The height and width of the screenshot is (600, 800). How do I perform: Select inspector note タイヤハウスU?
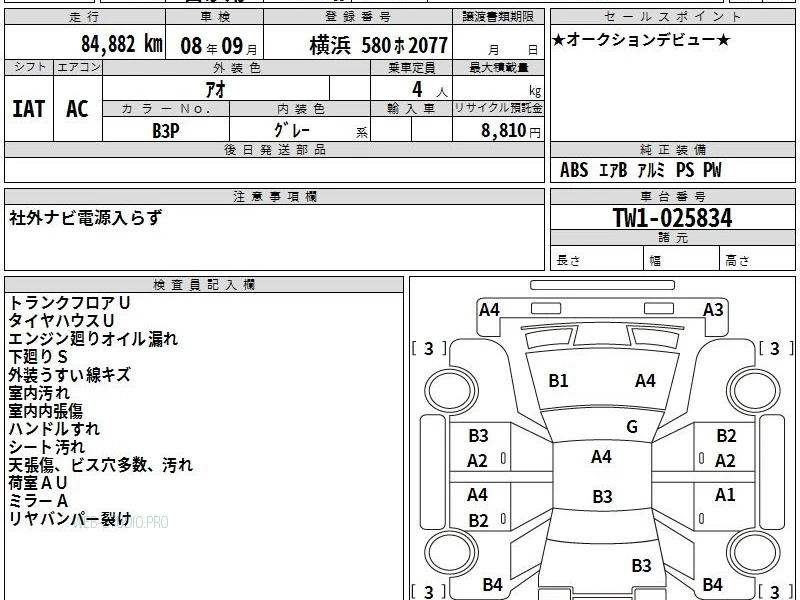pyautogui.click(x=61, y=321)
